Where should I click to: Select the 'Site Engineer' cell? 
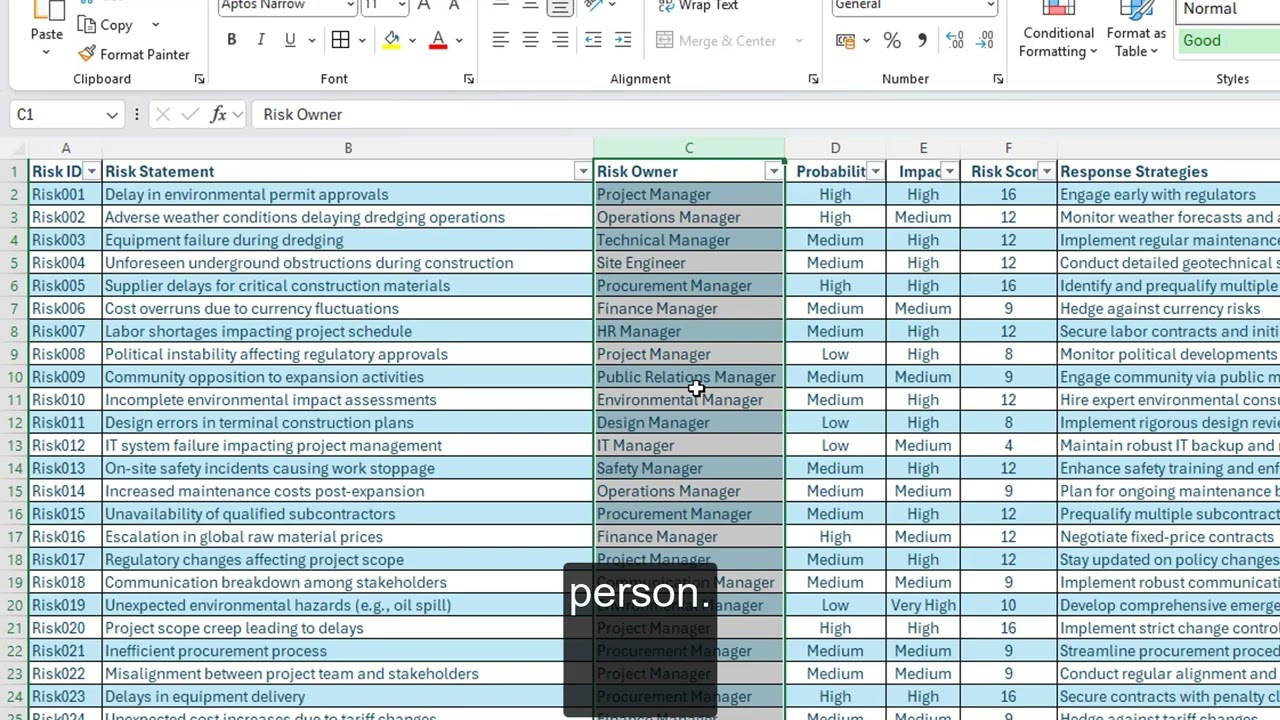coord(689,263)
